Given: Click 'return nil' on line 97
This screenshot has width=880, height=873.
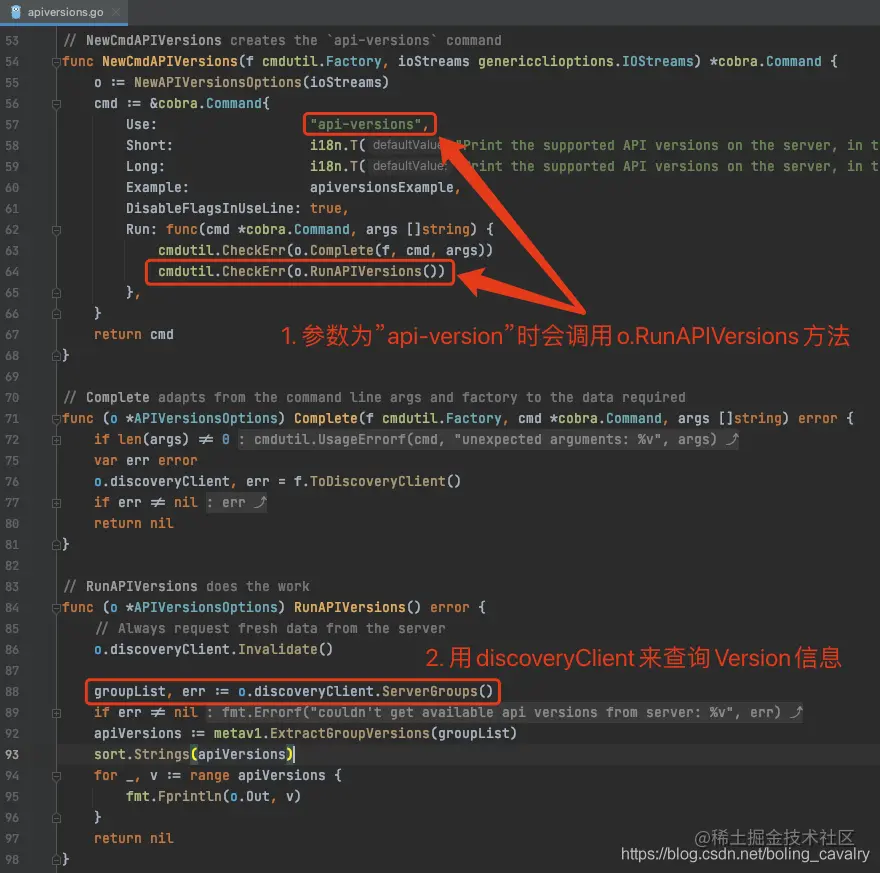Looking at the screenshot, I should pos(134,839).
